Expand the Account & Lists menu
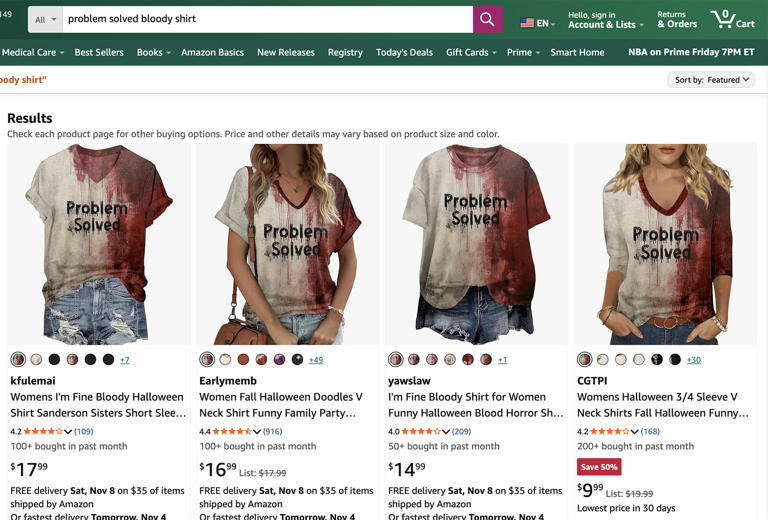The width and height of the screenshot is (768, 520). (x=605, y=20)
